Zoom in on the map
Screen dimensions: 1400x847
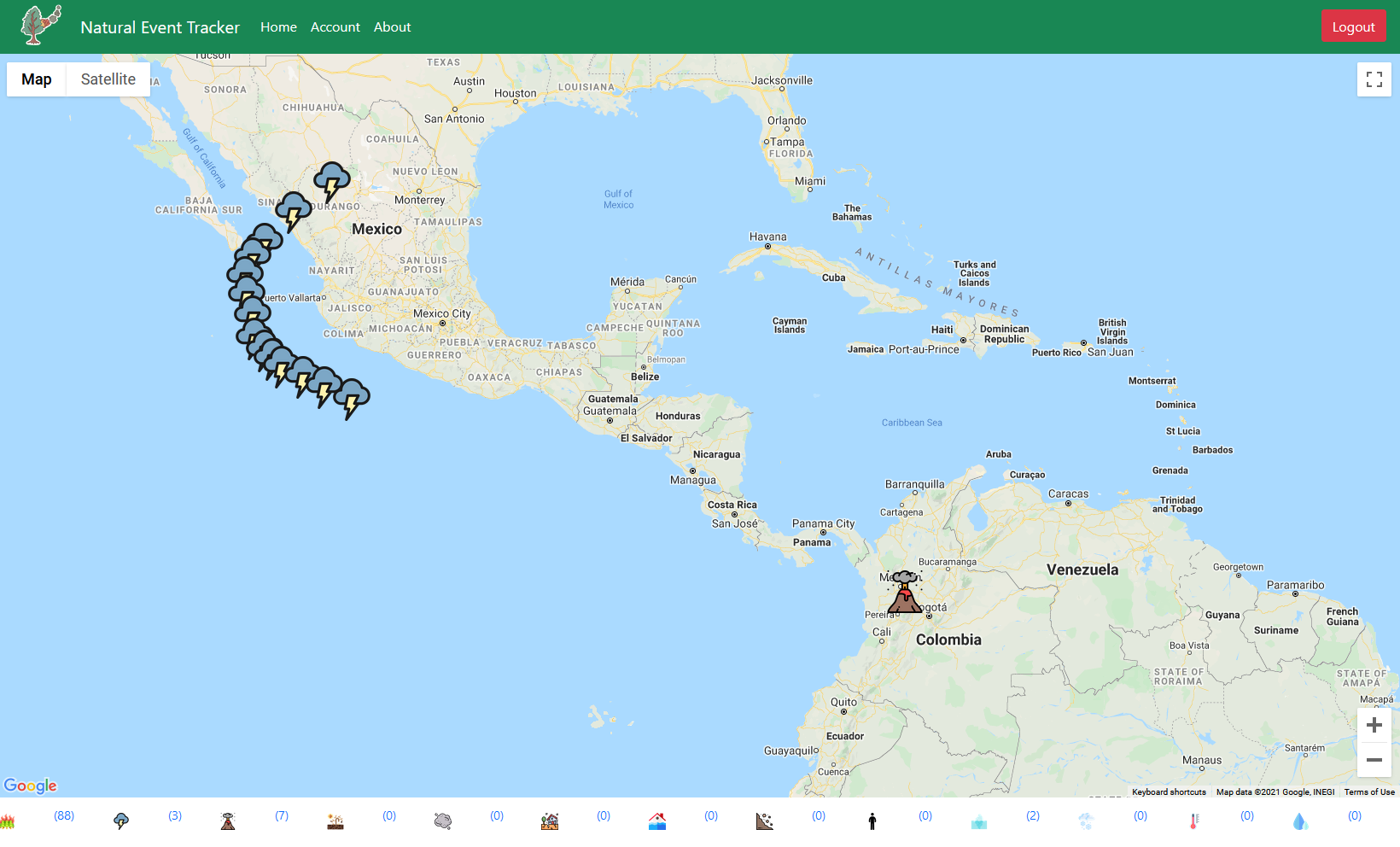pyautogui.click(x=1374, y=726)
